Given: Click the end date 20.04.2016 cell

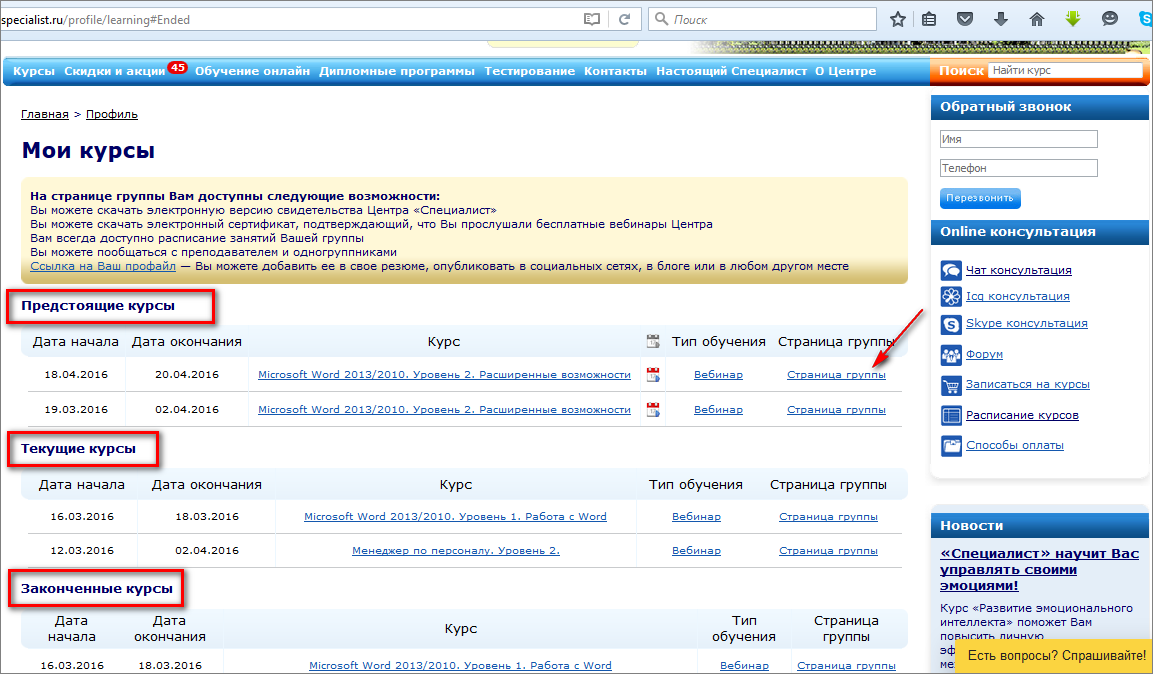Looking at the screenshot, I should 187,374.
